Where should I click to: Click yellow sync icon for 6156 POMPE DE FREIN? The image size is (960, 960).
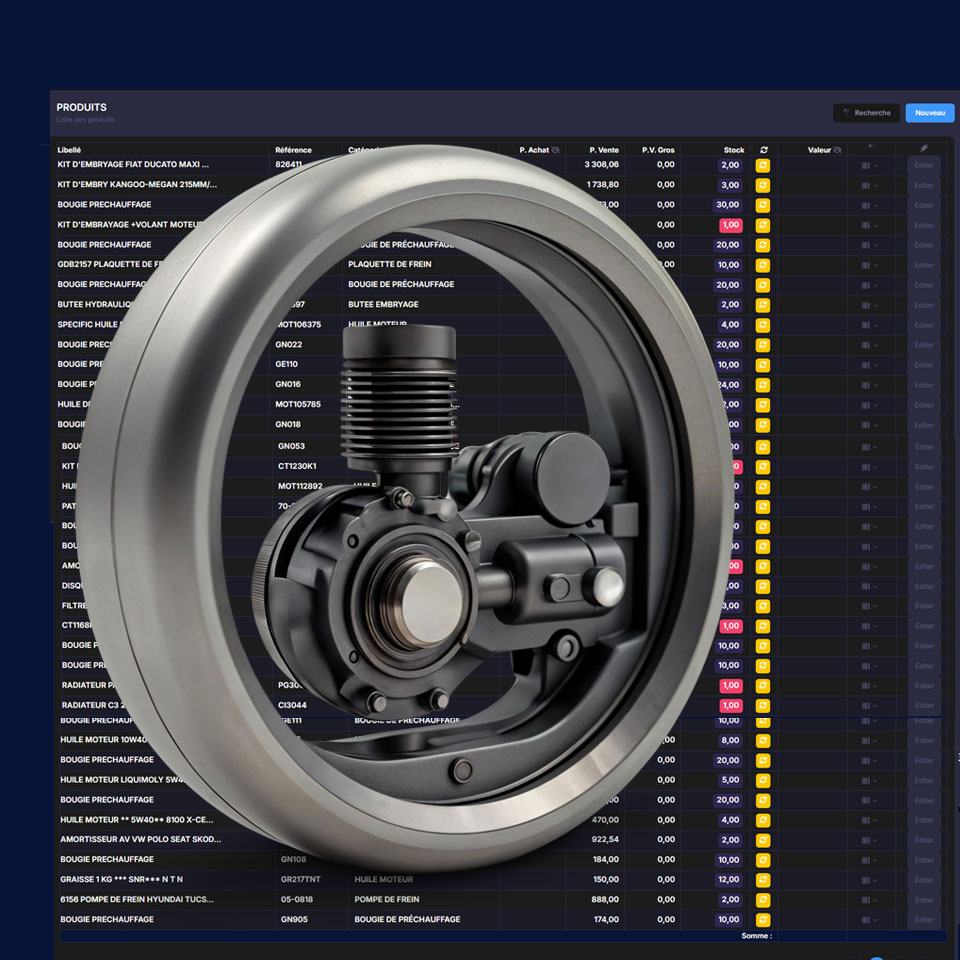[x=763, y=899]
